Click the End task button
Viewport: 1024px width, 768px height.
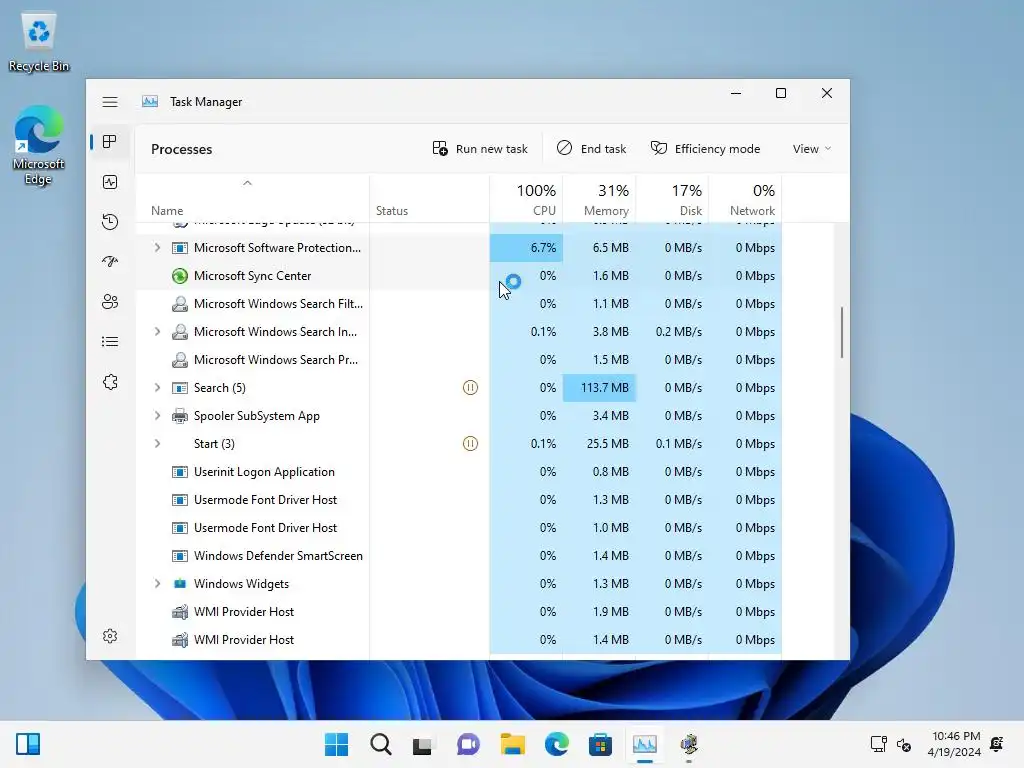[x=592, y=149]
